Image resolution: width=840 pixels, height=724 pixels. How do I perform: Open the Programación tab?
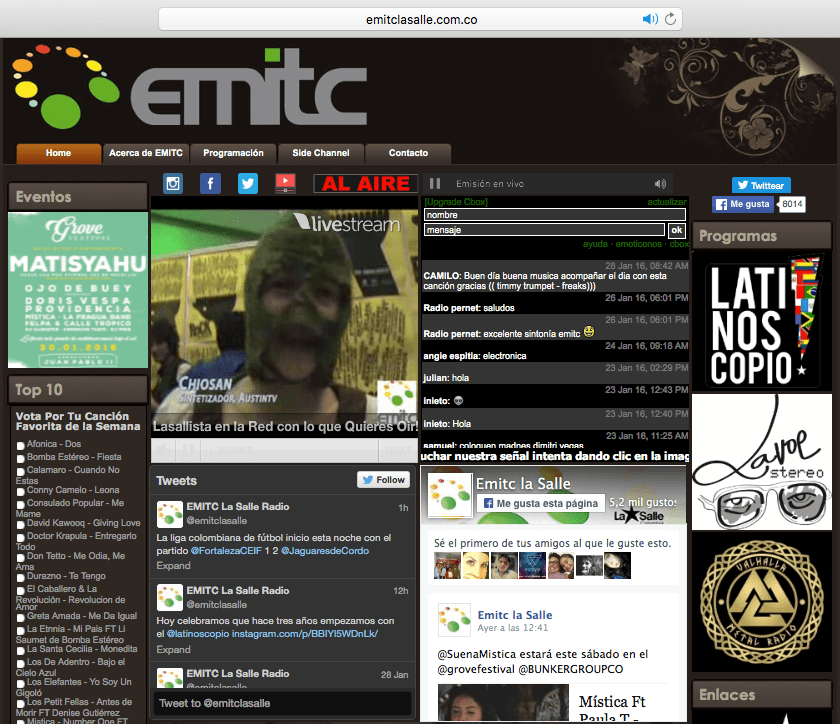pos(233,153)
